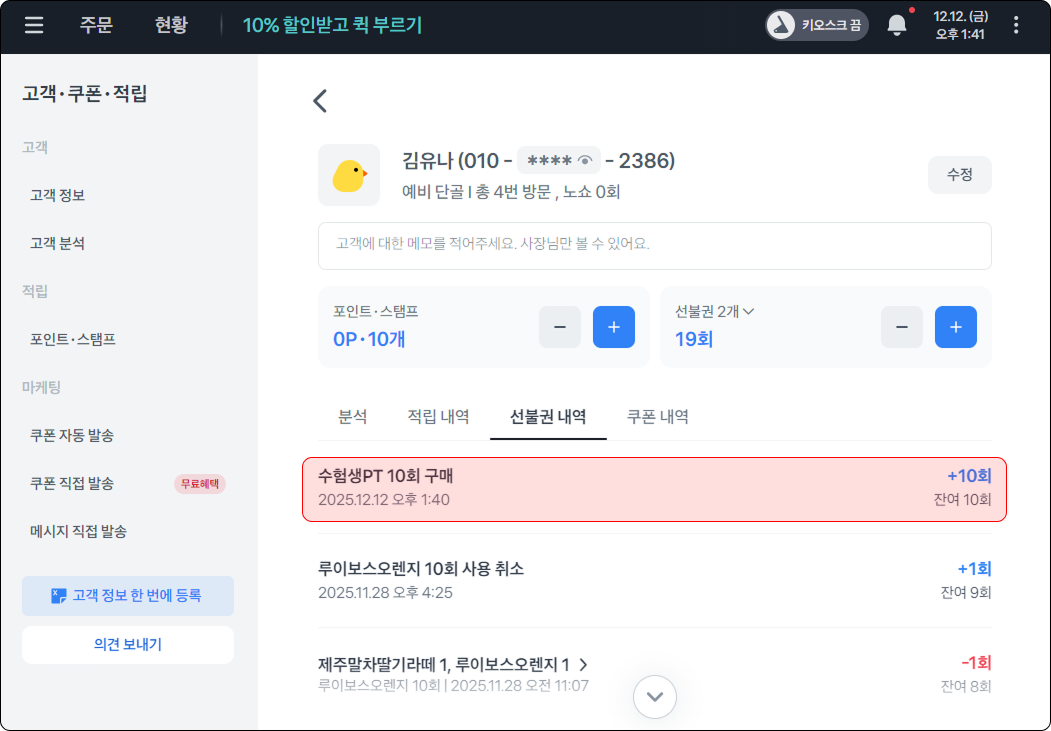
Task: Click the yellow chick customer avatar
Action: [x=349, y=175]
